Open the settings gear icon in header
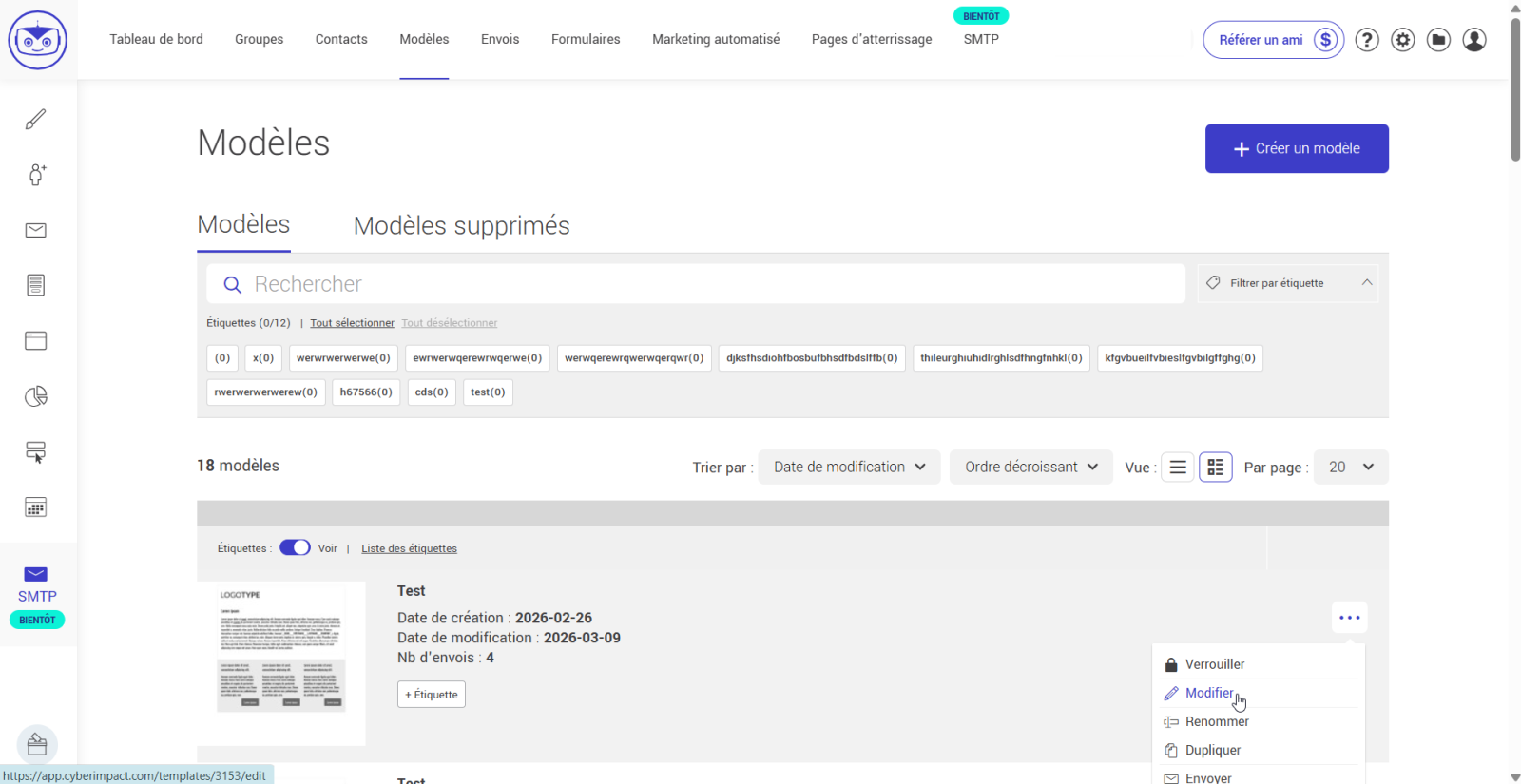Screen dimensions: 1521x784 (1402, 40)
